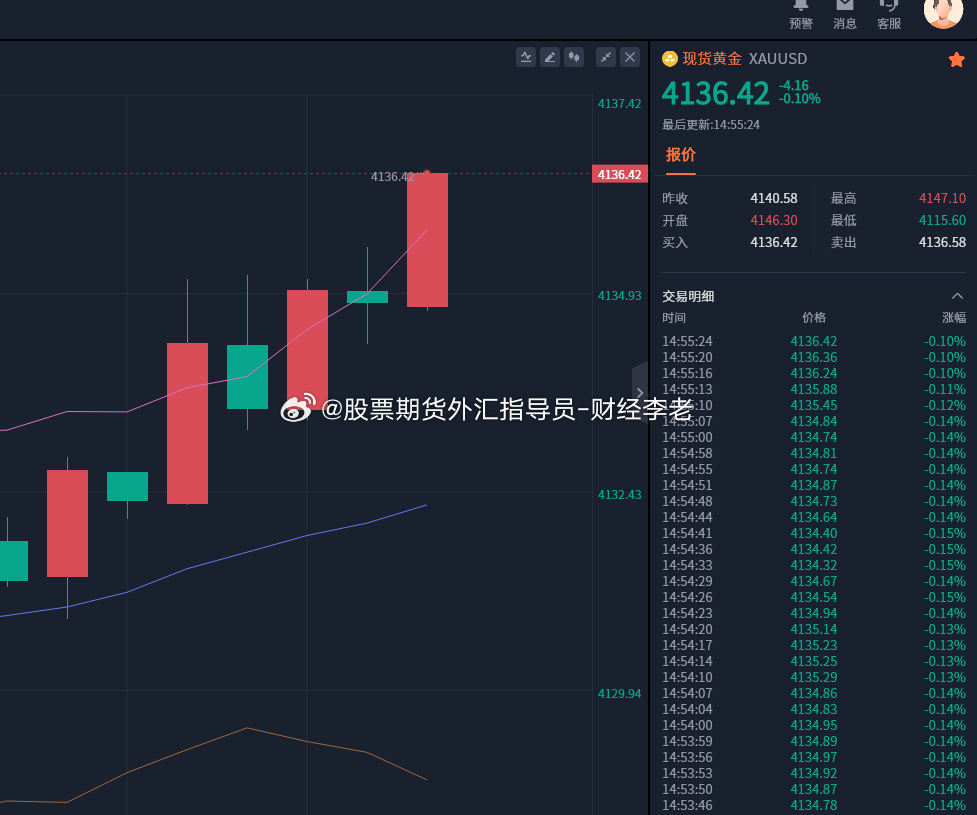977x815 pixels.
Task: Select the 14:54:29 trade row
Action: (x=814, y=581)
